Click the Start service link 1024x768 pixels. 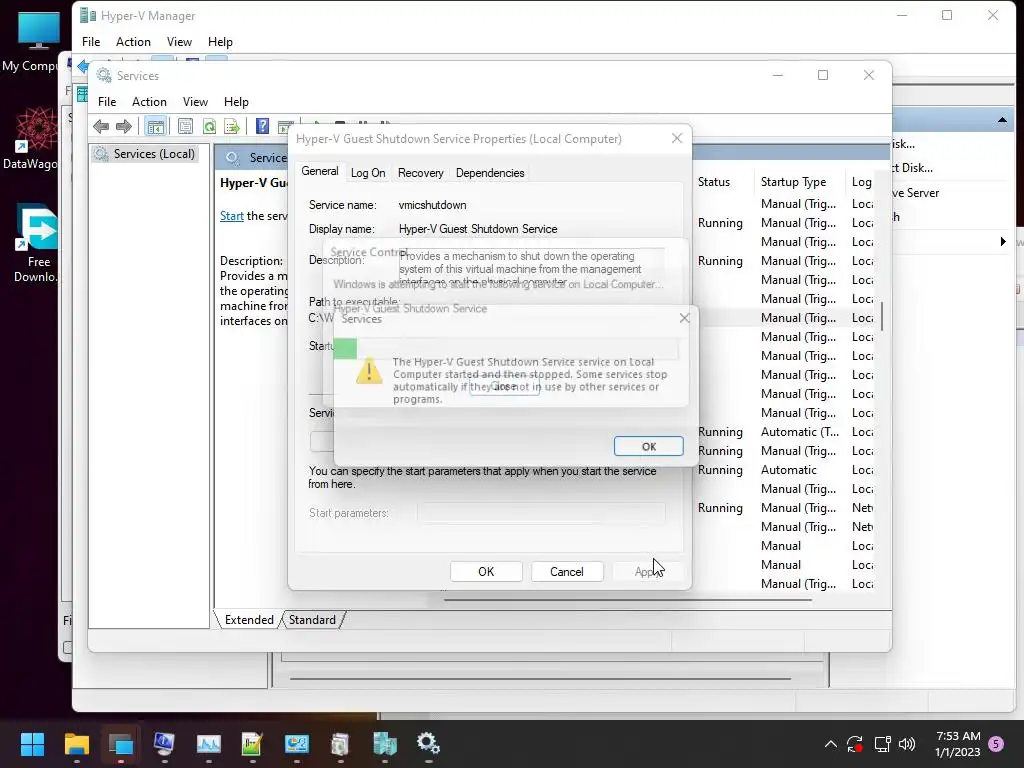[x=231, y=216]
